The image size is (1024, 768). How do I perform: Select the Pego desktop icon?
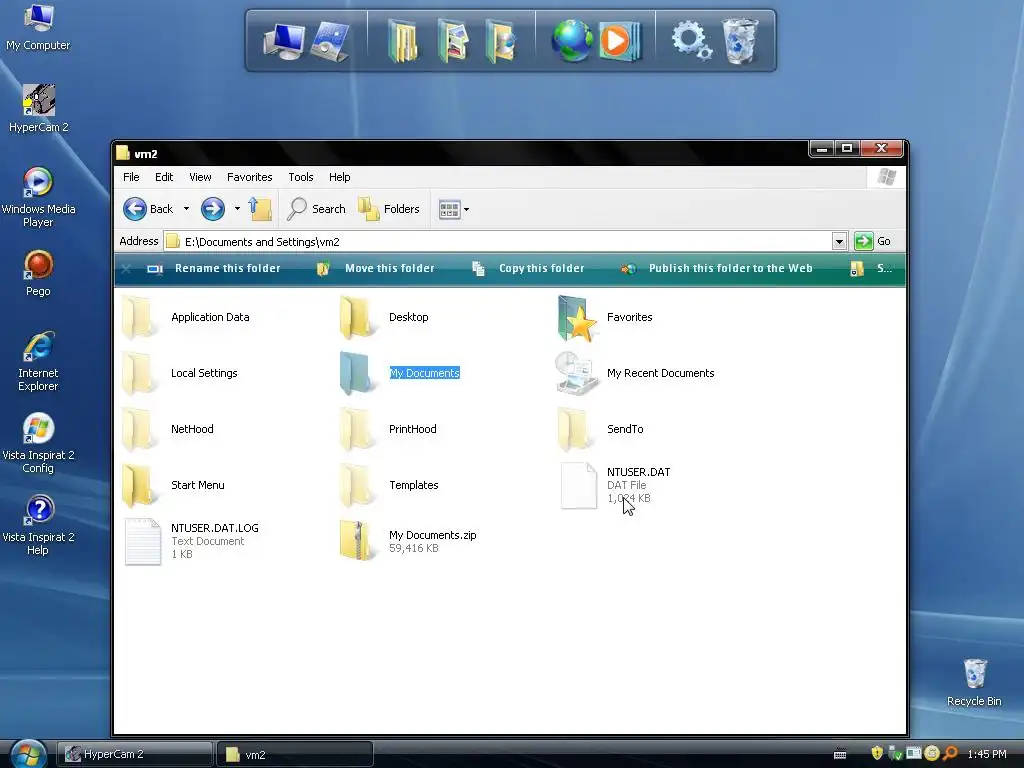click(38, 274)
